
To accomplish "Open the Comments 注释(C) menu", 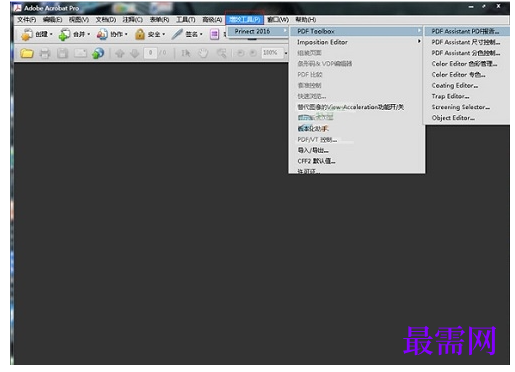I will [132, 20].
